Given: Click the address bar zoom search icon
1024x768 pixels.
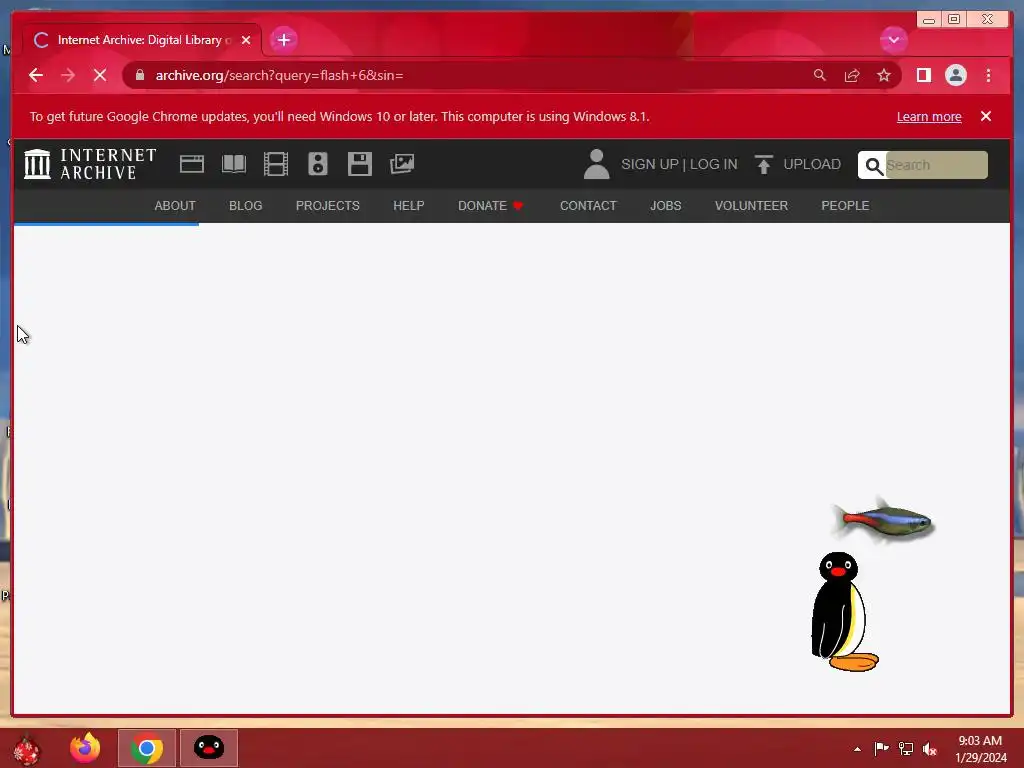Looking at the screenshot, I should pos(820,75).
